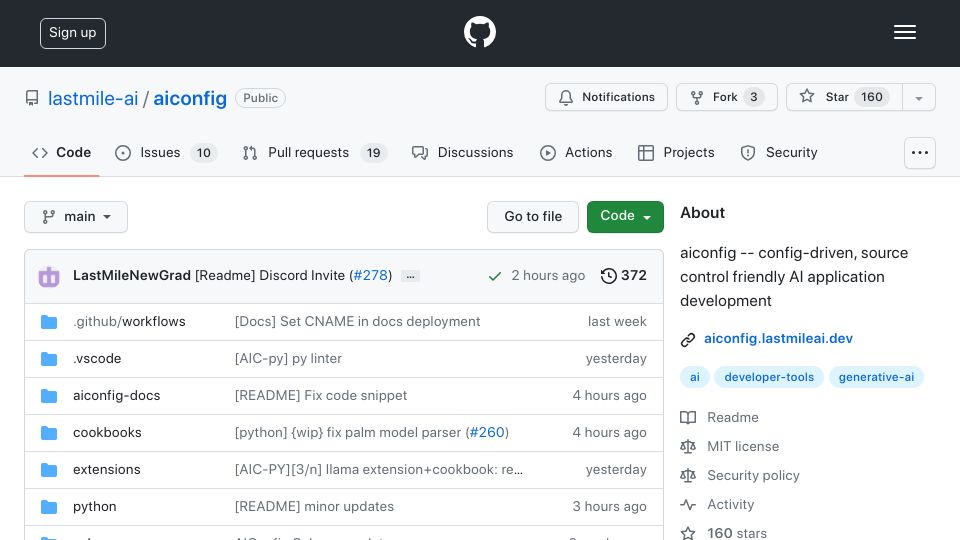
Task: Click the green commit status checkmark
Action: pos(495,276)
